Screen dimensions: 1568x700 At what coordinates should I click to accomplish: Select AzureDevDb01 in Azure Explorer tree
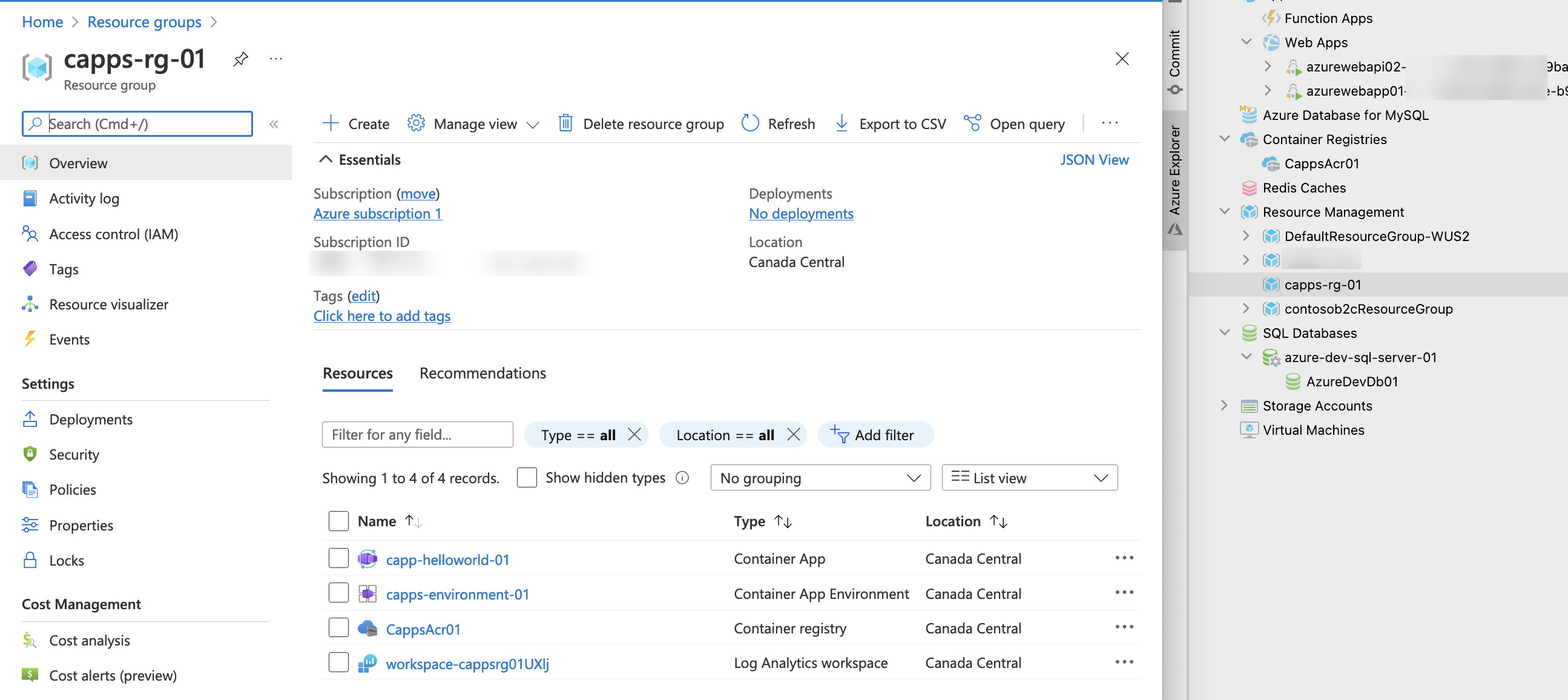click(1352, 381)
